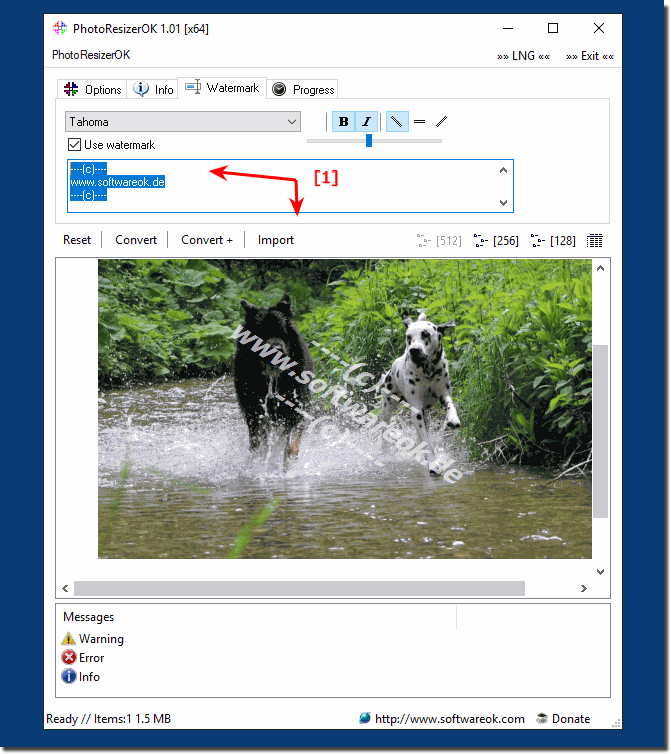Image resolution: width=671 pixels, height=754 pixels.
Task: Click the PhotoResizerOK app icon in title bar
Action: coord(60,28)
